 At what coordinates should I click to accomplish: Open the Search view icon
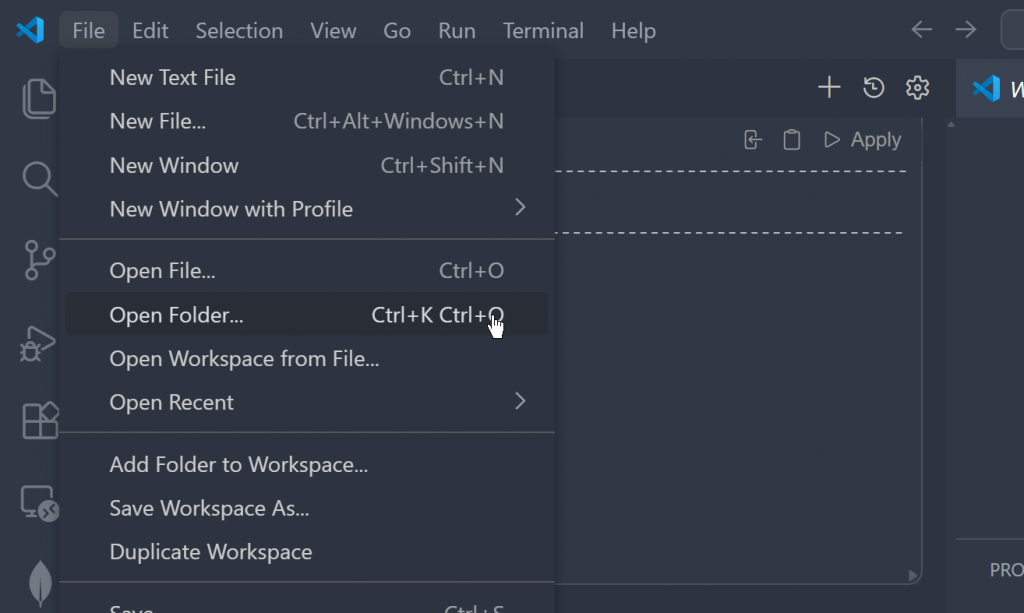[40, 180]
